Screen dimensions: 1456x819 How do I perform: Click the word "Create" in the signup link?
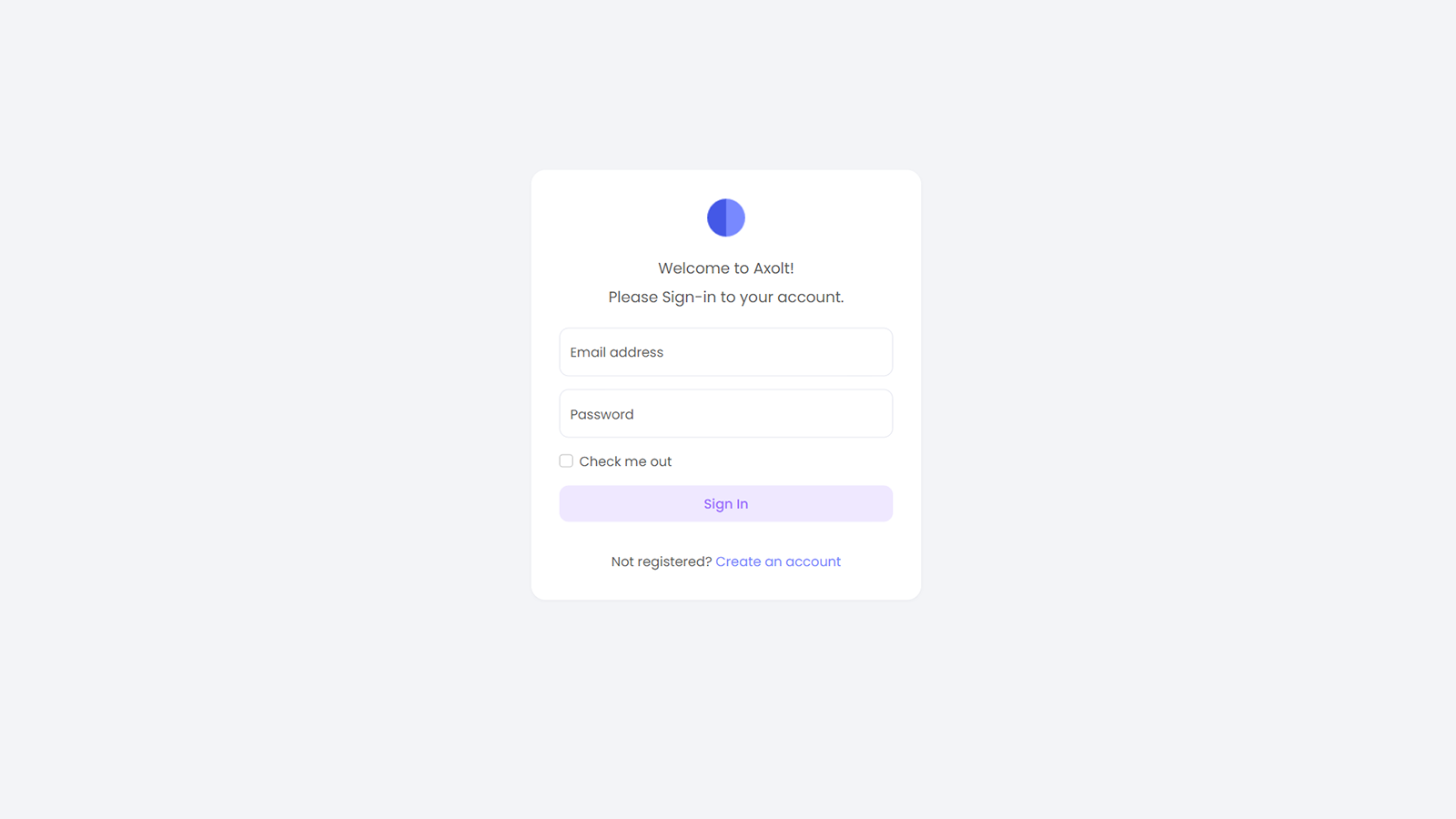[738, 561]
